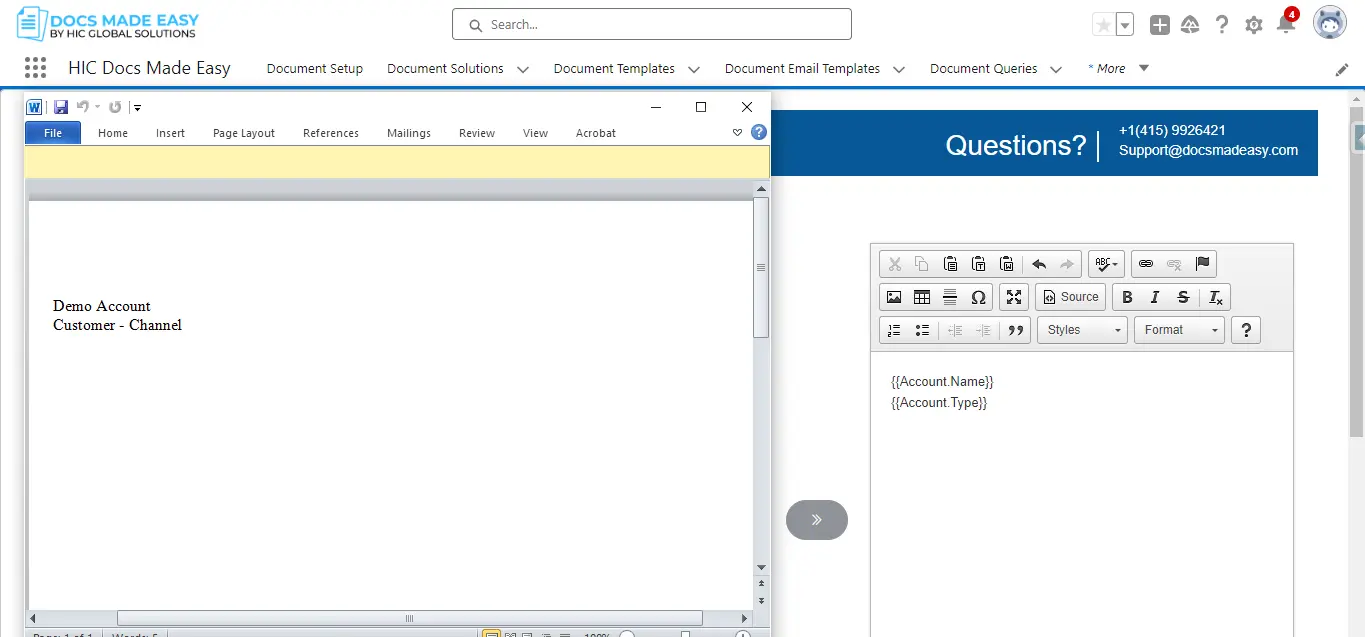
Task: Expand the Document Templates menu chevron
Action: tap(694, 69)
